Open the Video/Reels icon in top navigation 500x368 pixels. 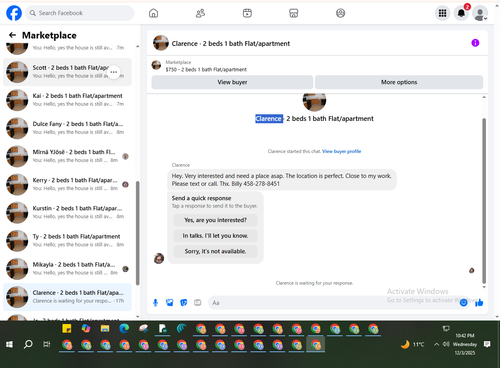coord(247,13)
